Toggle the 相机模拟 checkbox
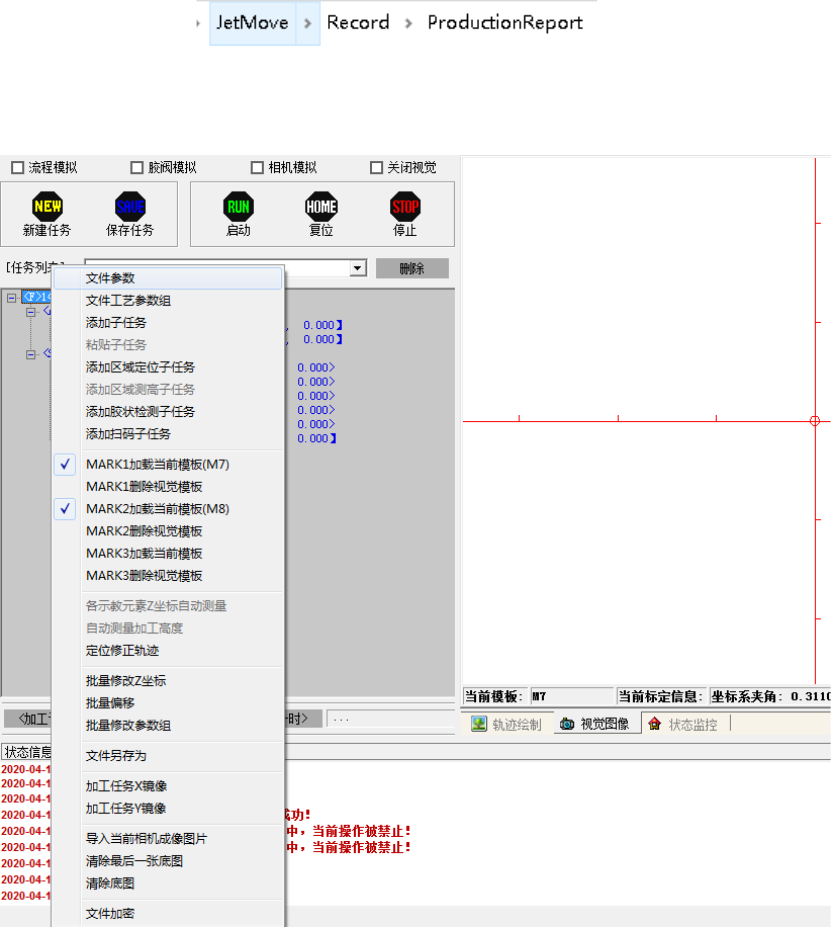 coord(257,168)
